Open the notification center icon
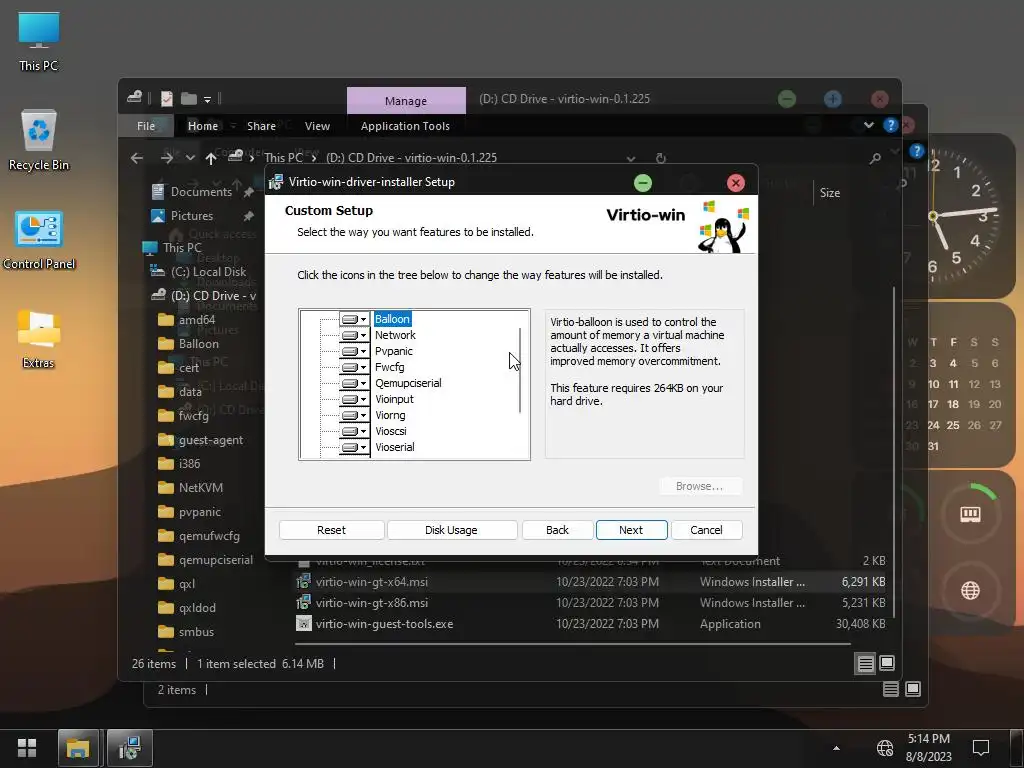The image size is (1024, 768). coord(980,748)
